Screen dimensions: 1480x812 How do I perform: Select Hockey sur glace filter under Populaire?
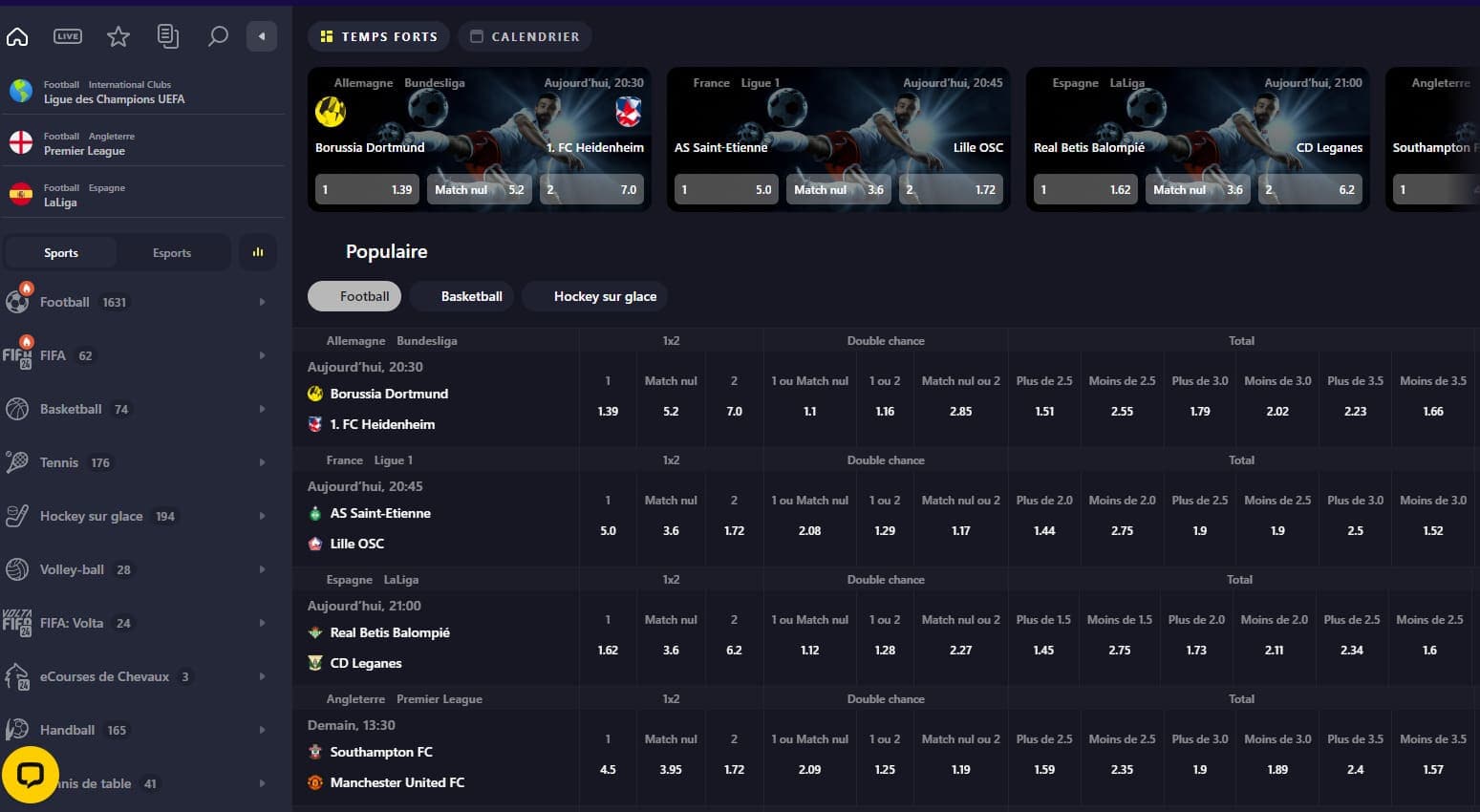pos(595,296)
